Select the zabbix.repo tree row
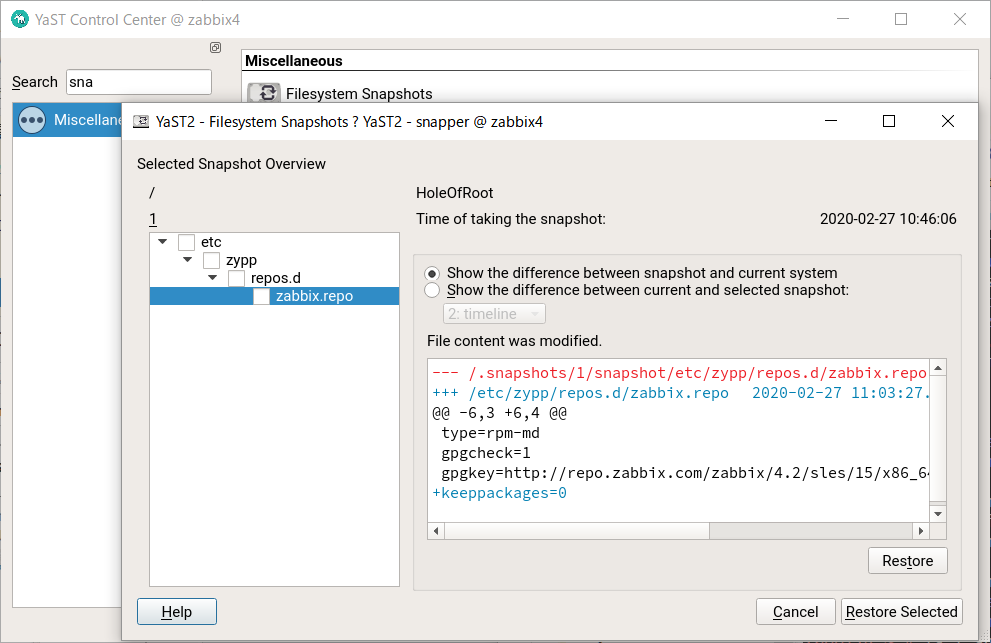The height and width of the screenshot is (643, 991). point(274,296)
